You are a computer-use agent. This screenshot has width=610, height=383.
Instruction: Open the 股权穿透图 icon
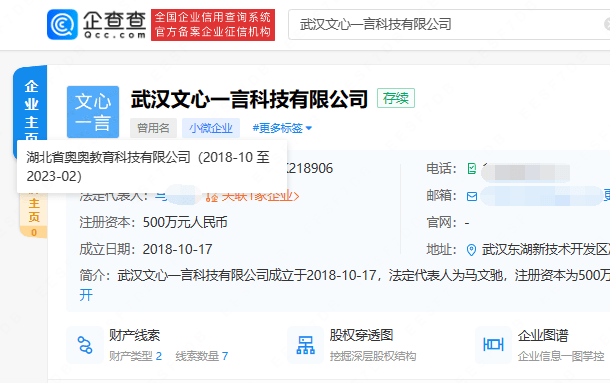306,345
